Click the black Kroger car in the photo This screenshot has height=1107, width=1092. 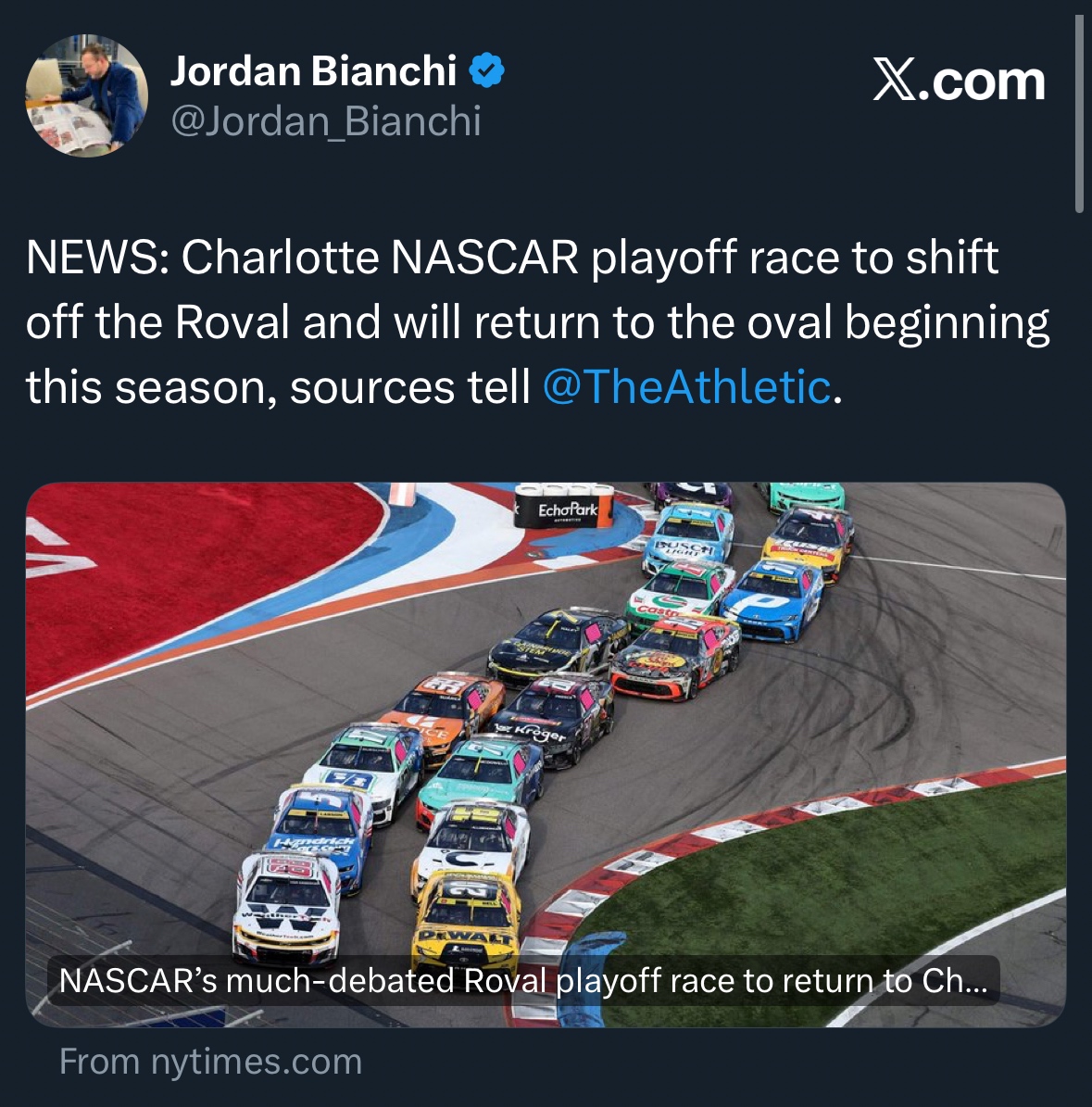coord(555,719)
